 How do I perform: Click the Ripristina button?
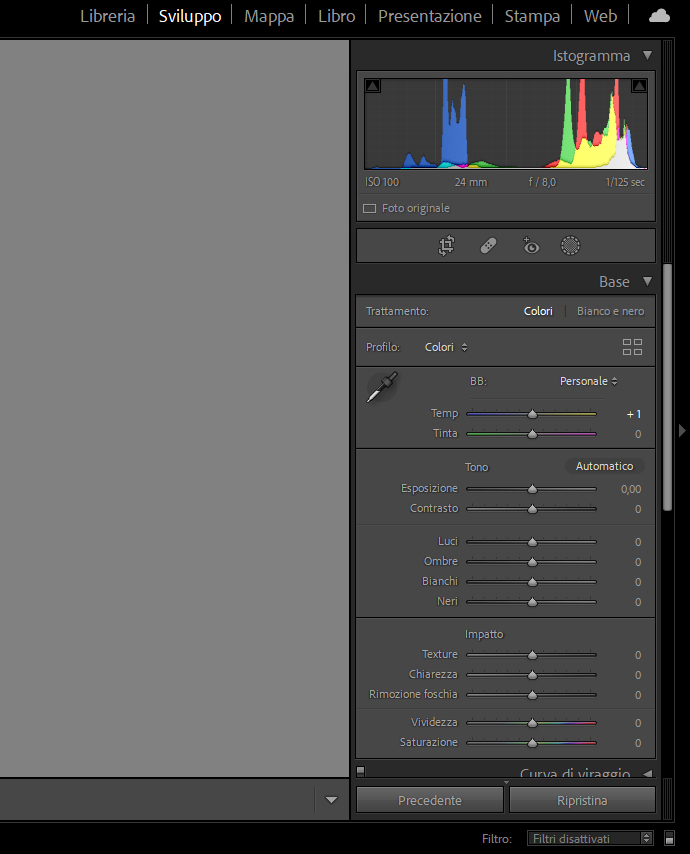click(x=582, y=800)
